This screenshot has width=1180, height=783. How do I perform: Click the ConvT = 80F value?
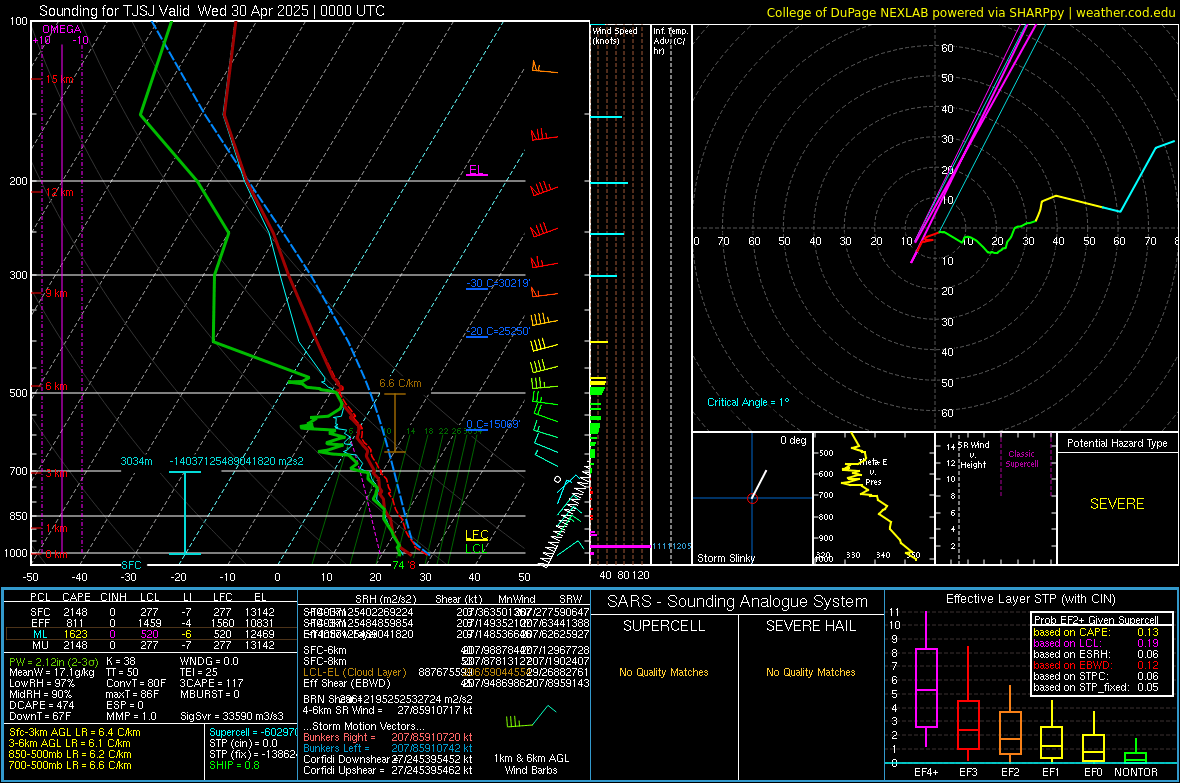135,684
